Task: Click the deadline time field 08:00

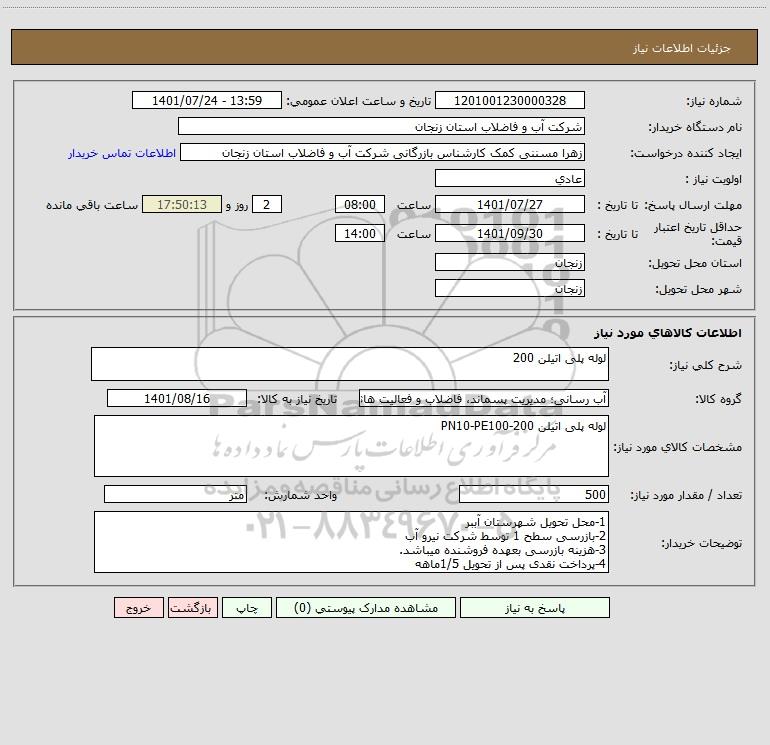Action: [x=359, y=205]
